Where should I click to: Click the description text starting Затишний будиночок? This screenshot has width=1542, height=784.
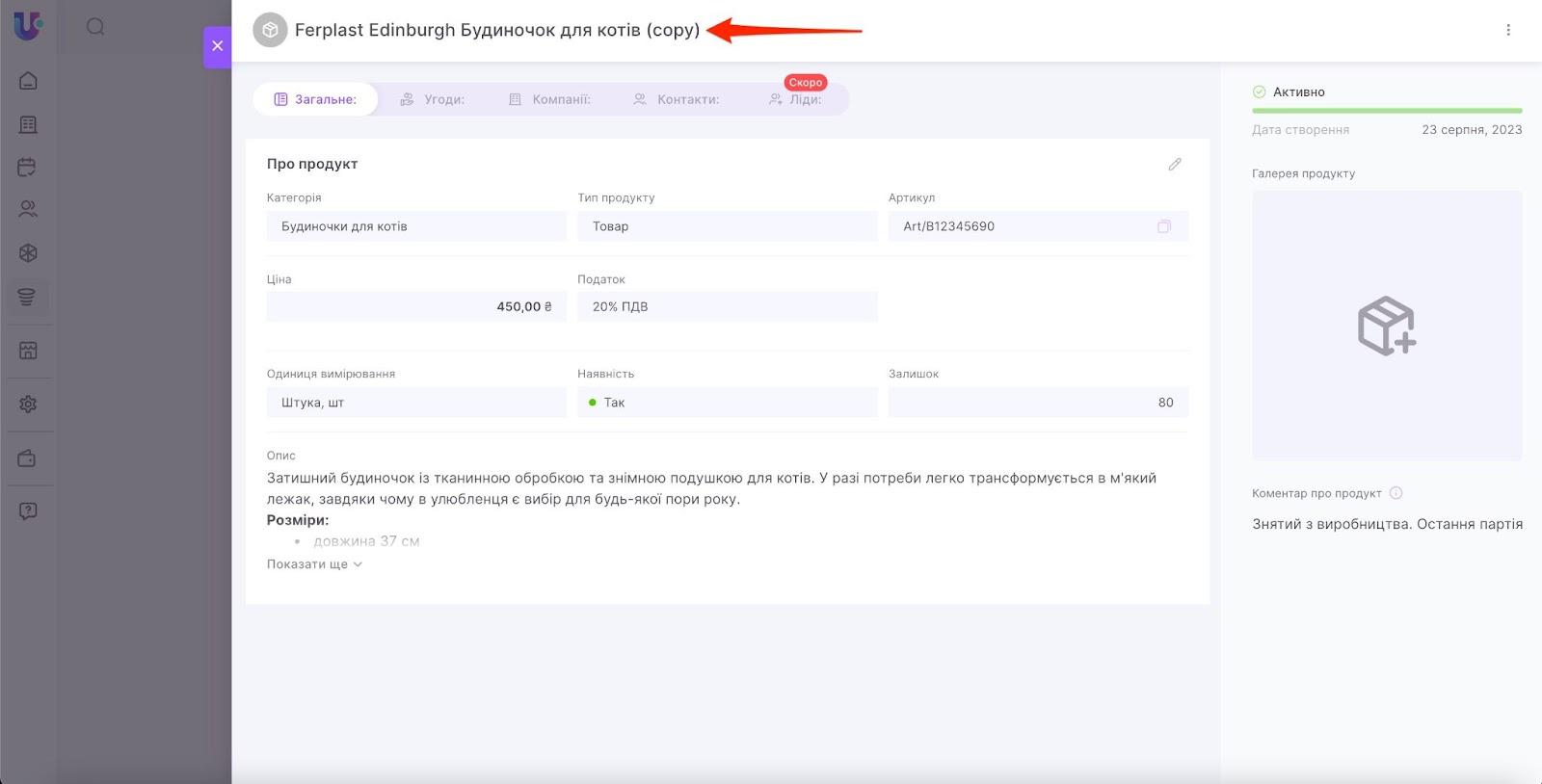pos(711,488)
